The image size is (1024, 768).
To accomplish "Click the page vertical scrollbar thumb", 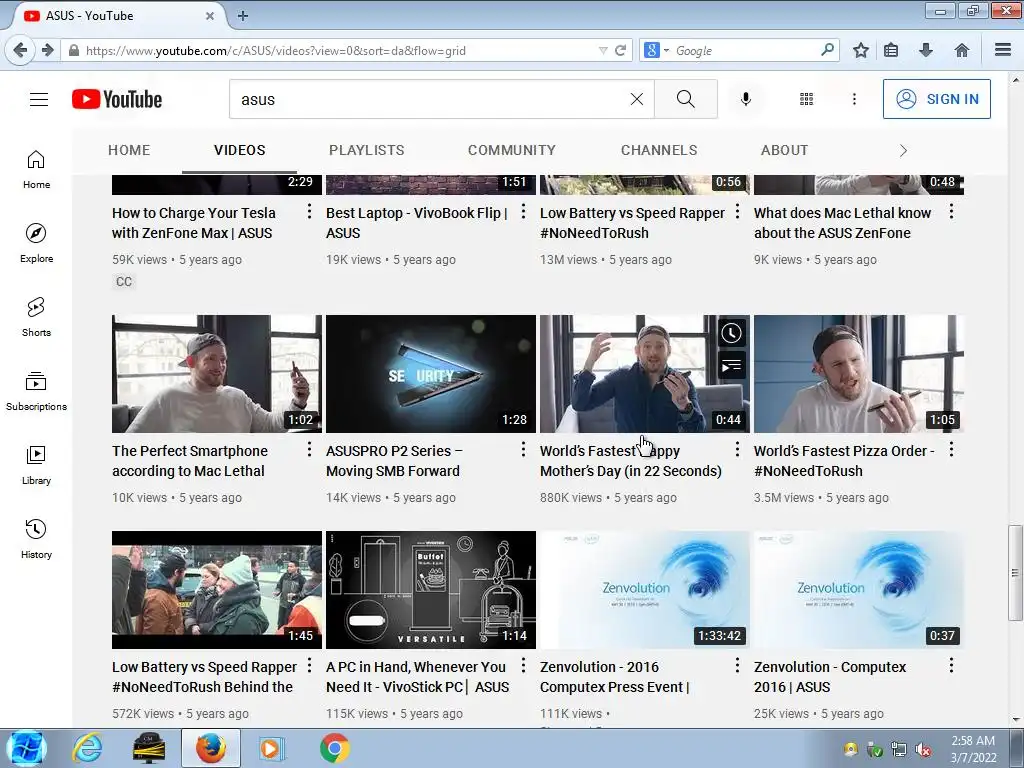I will 1015,573.
